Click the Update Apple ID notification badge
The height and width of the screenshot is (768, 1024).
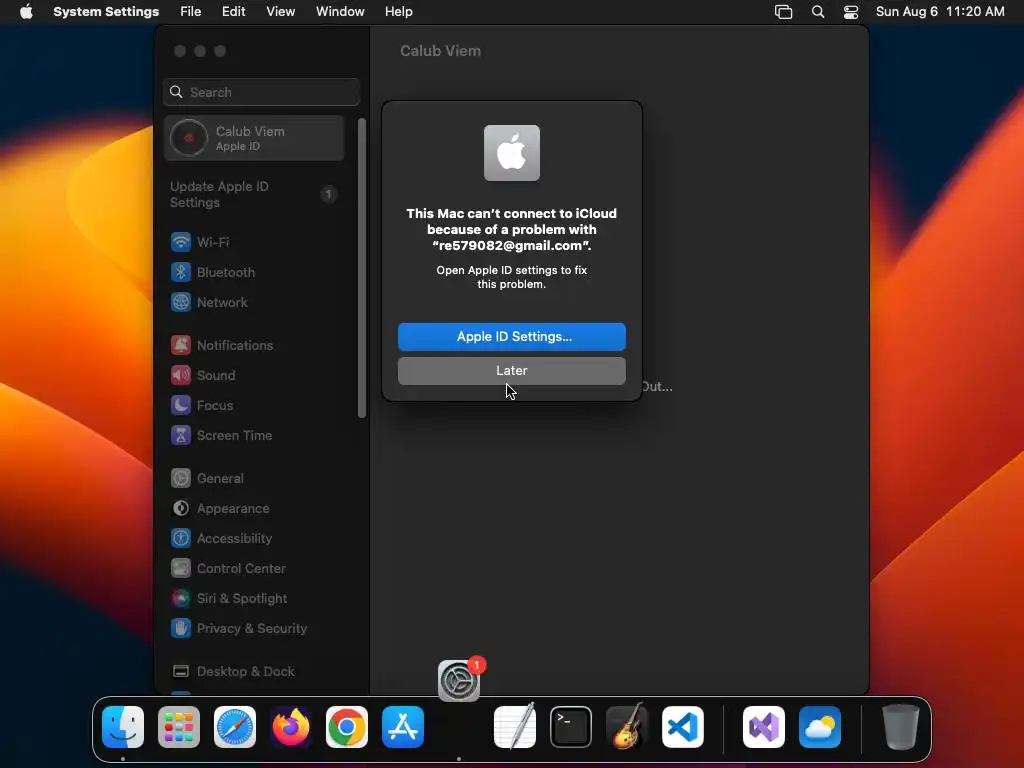[x=328, y=194]
